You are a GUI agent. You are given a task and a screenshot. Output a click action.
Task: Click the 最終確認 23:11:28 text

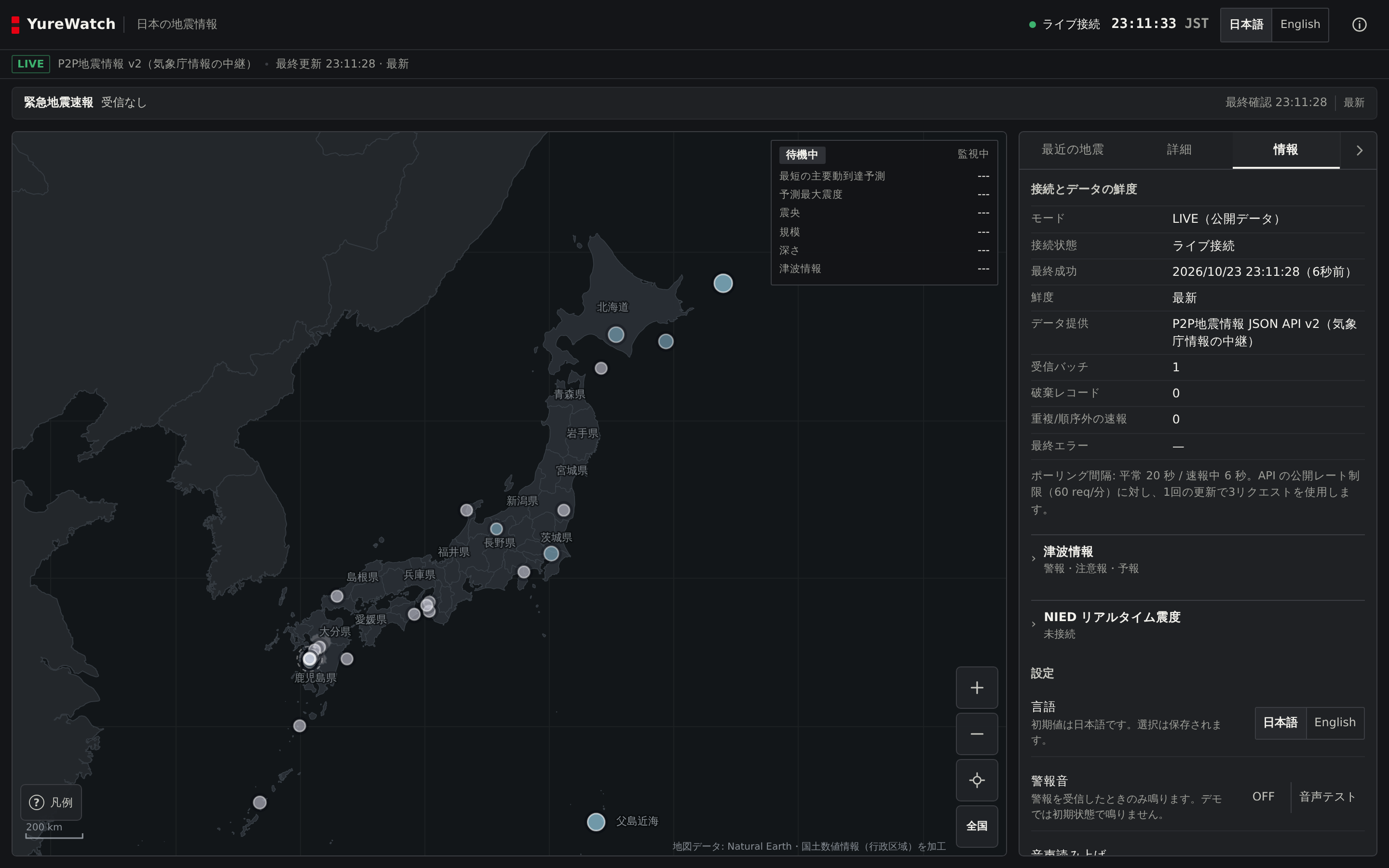(1276, 103)
